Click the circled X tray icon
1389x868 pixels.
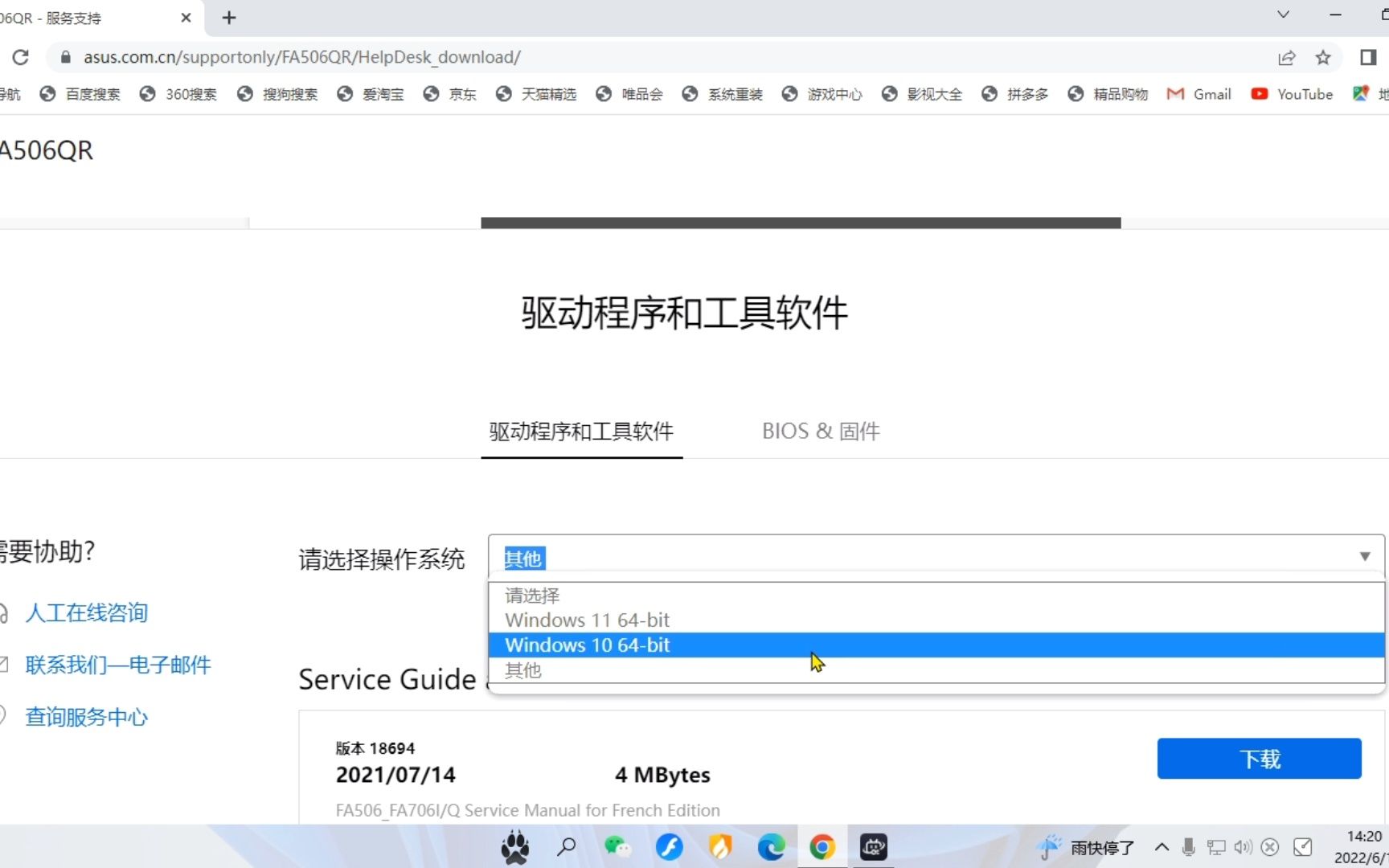1270,847
